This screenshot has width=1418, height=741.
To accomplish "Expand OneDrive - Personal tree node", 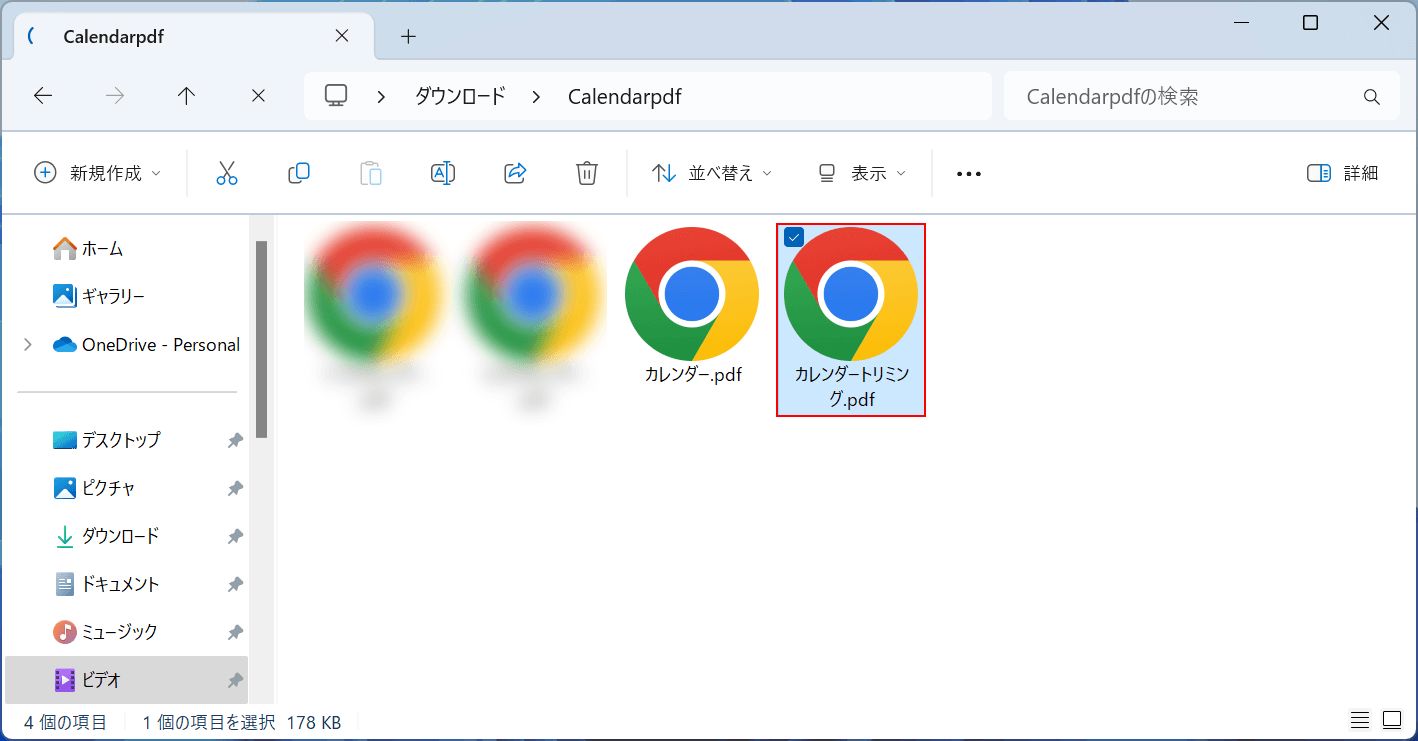I will (28, 344).
